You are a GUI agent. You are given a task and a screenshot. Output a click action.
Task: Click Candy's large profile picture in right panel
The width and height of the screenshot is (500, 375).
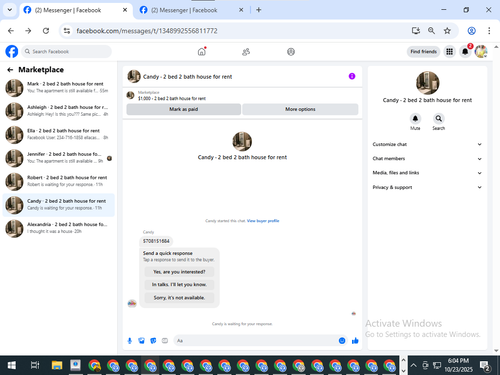[427, 83]
